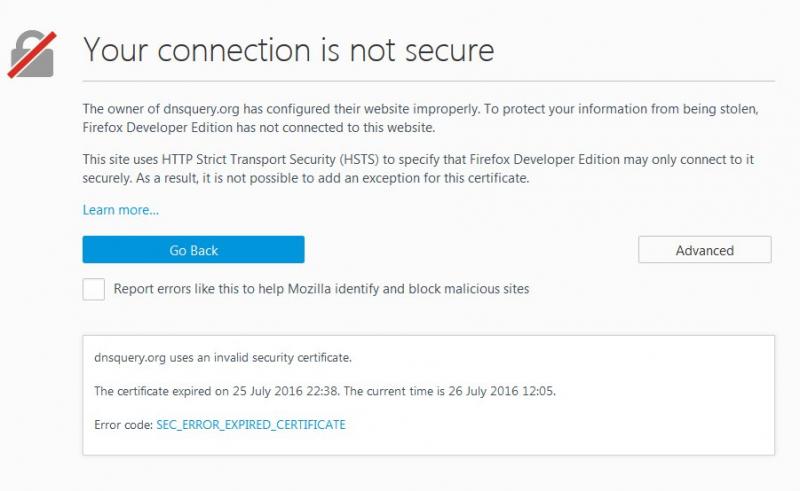Click the current time '26 July 2016 12:05'
The image size is (800, 491).
[x=496, y=391]
